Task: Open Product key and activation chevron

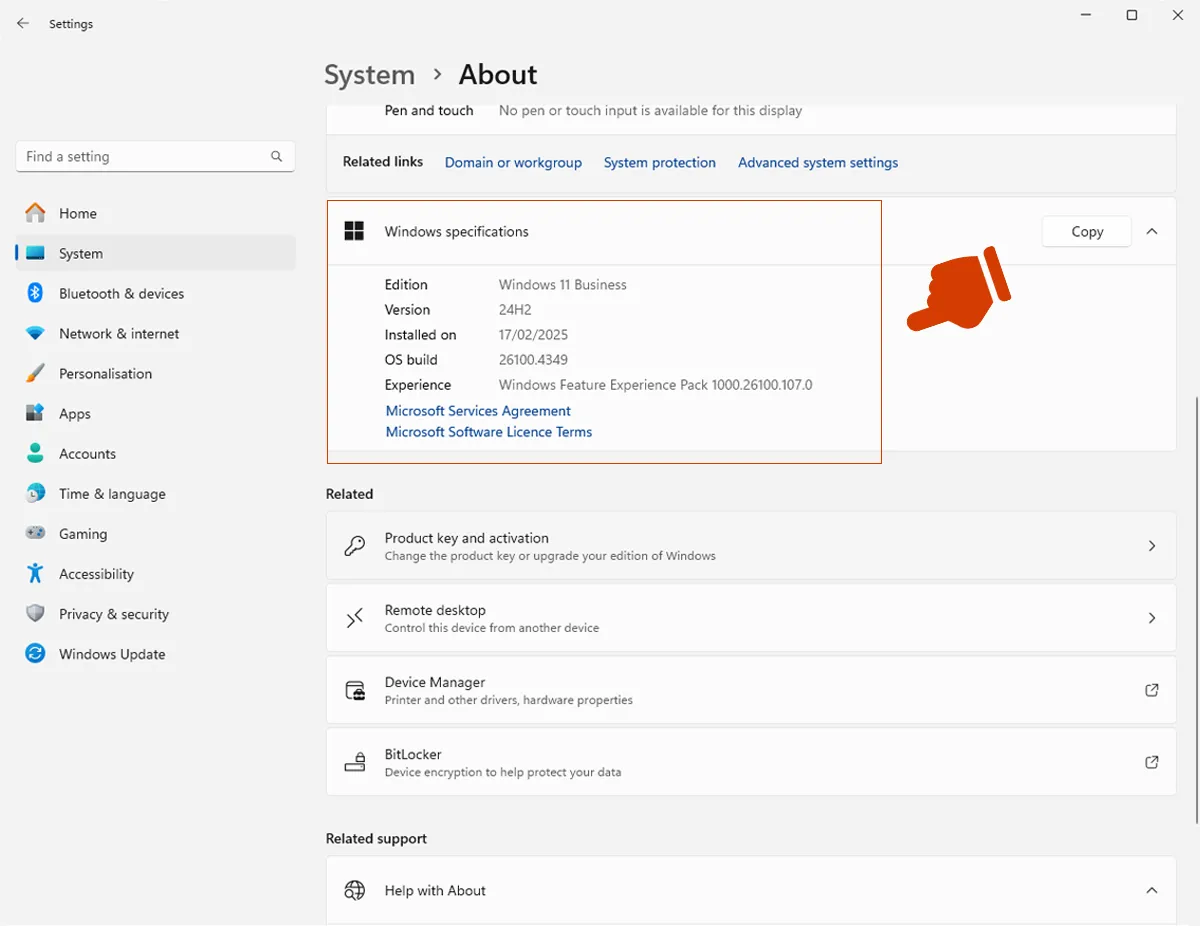Action: pos(1152,546)
